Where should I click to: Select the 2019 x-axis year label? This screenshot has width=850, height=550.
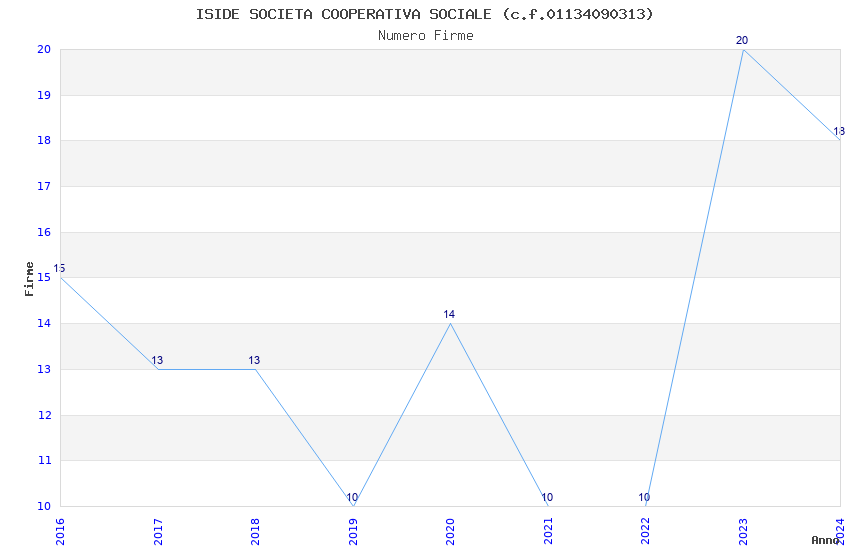coord(353,532)
